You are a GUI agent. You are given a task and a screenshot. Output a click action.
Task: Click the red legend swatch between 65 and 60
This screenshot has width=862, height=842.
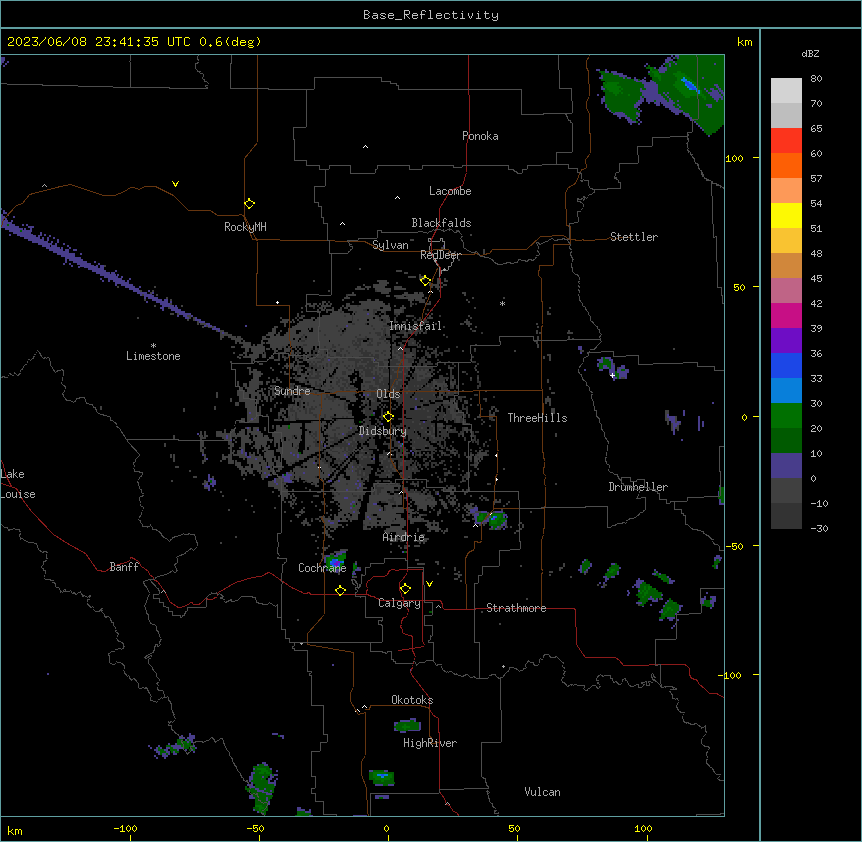click(786, 141)
